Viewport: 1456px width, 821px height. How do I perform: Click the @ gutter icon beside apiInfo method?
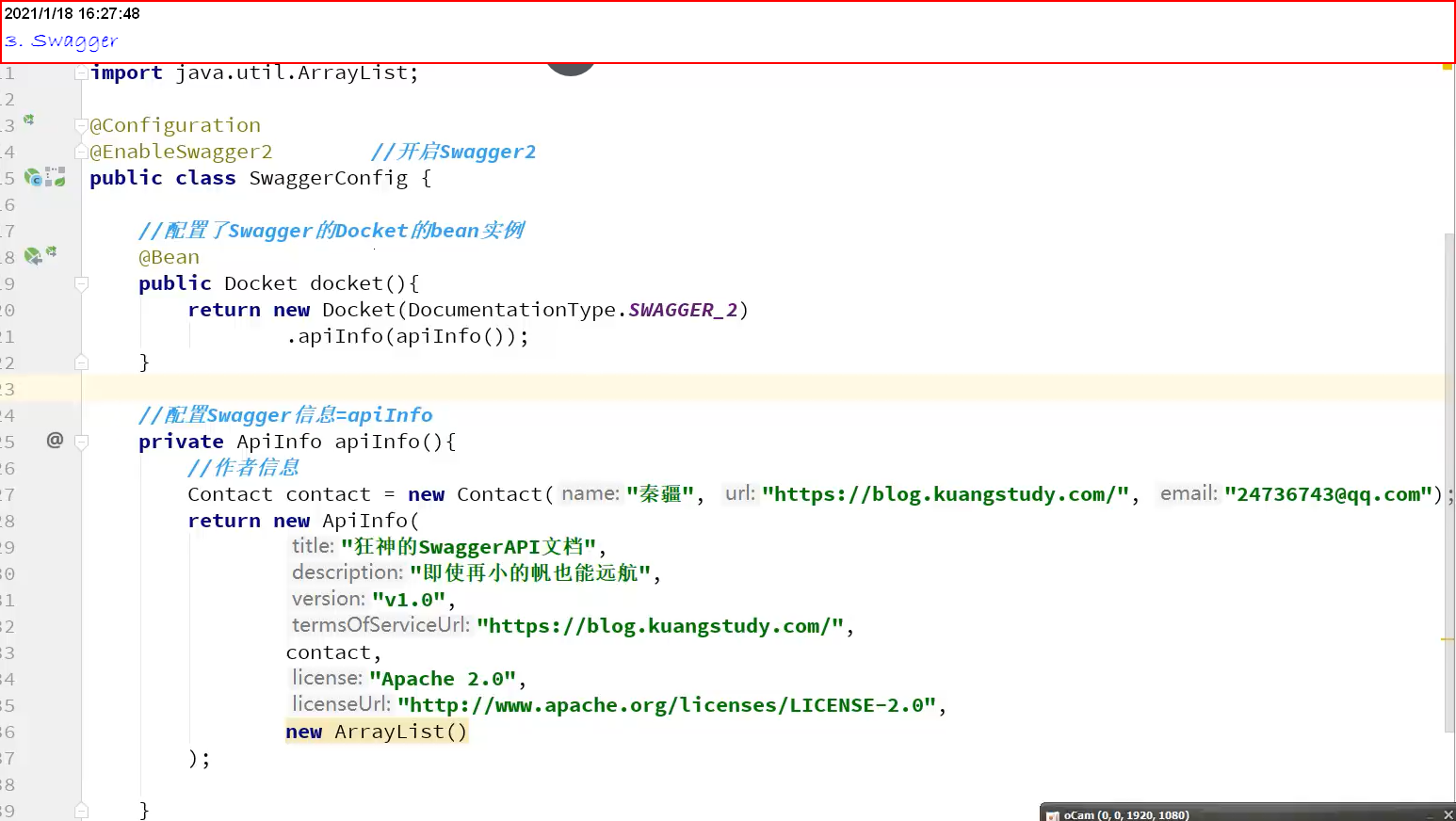pyautogui.click(x=55, y=440)
